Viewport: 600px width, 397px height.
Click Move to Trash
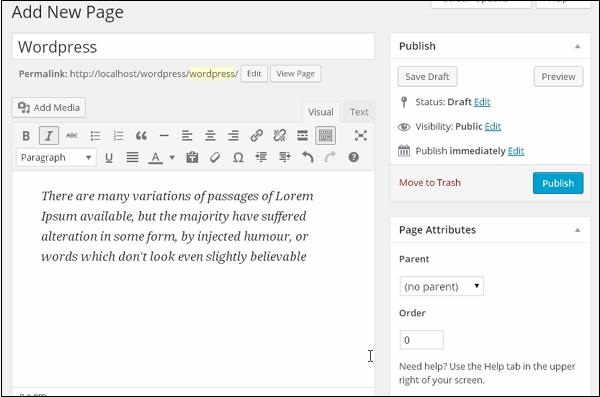(x=430, y=183)
